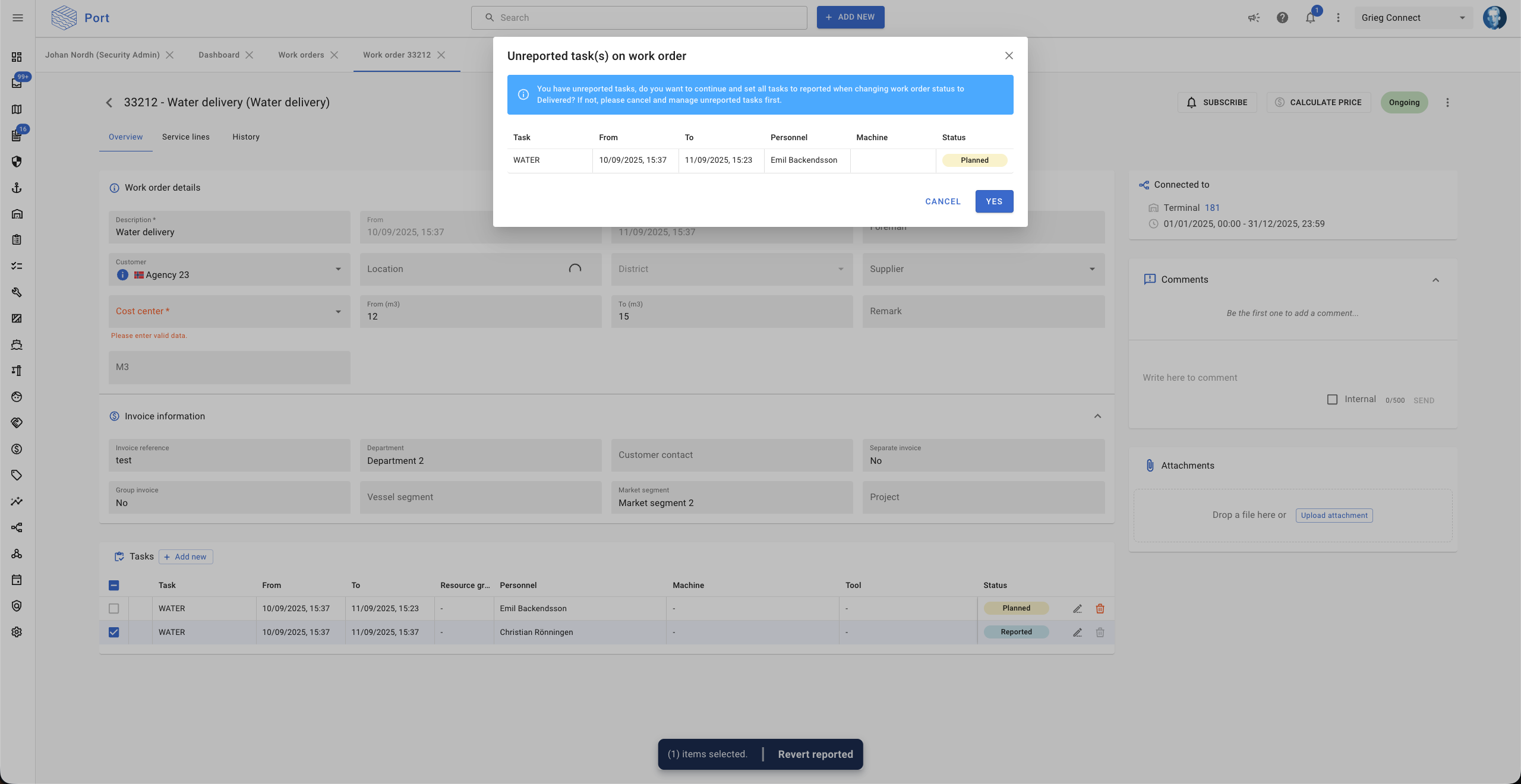Click the help question mark icon
The width and height of the screenshot is (1521, 784).
point(1282,18)
